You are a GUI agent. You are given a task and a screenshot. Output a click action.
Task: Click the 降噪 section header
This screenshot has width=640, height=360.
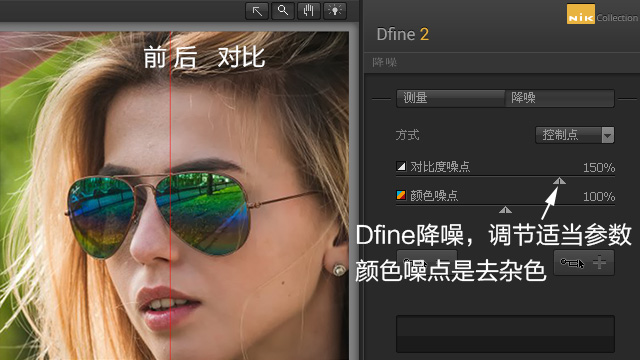384,62
